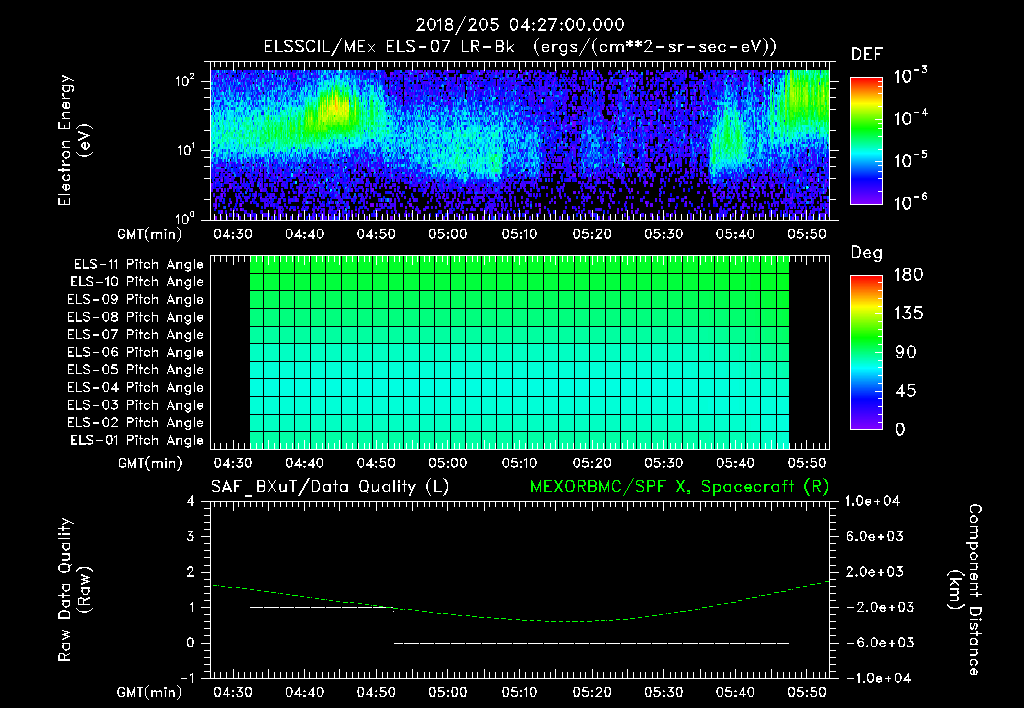Click the 2 tick on Raw Data Quality axis
The height and width of the screenshot is (708, 1024).
(191, 571)
